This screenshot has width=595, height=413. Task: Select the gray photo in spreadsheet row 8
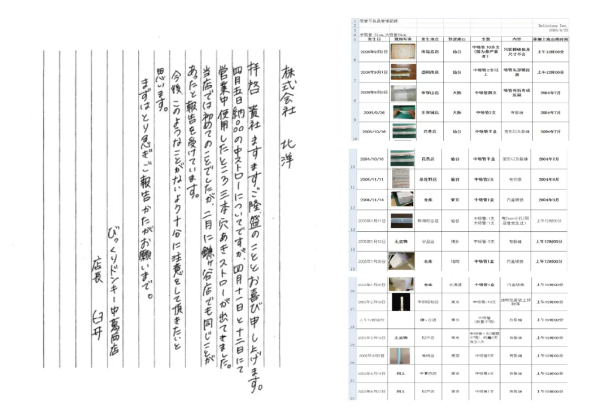pyautogui.click(x=403, y=93)
